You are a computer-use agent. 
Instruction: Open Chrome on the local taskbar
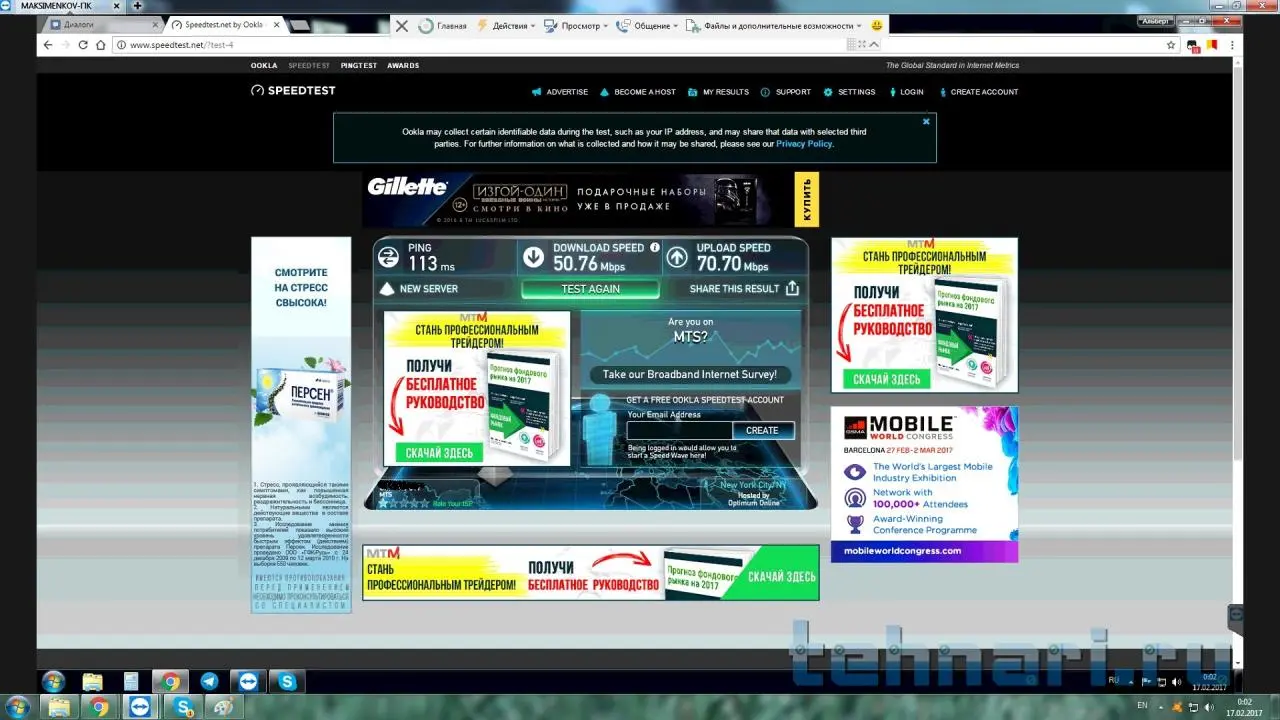(x=100, y=708)
